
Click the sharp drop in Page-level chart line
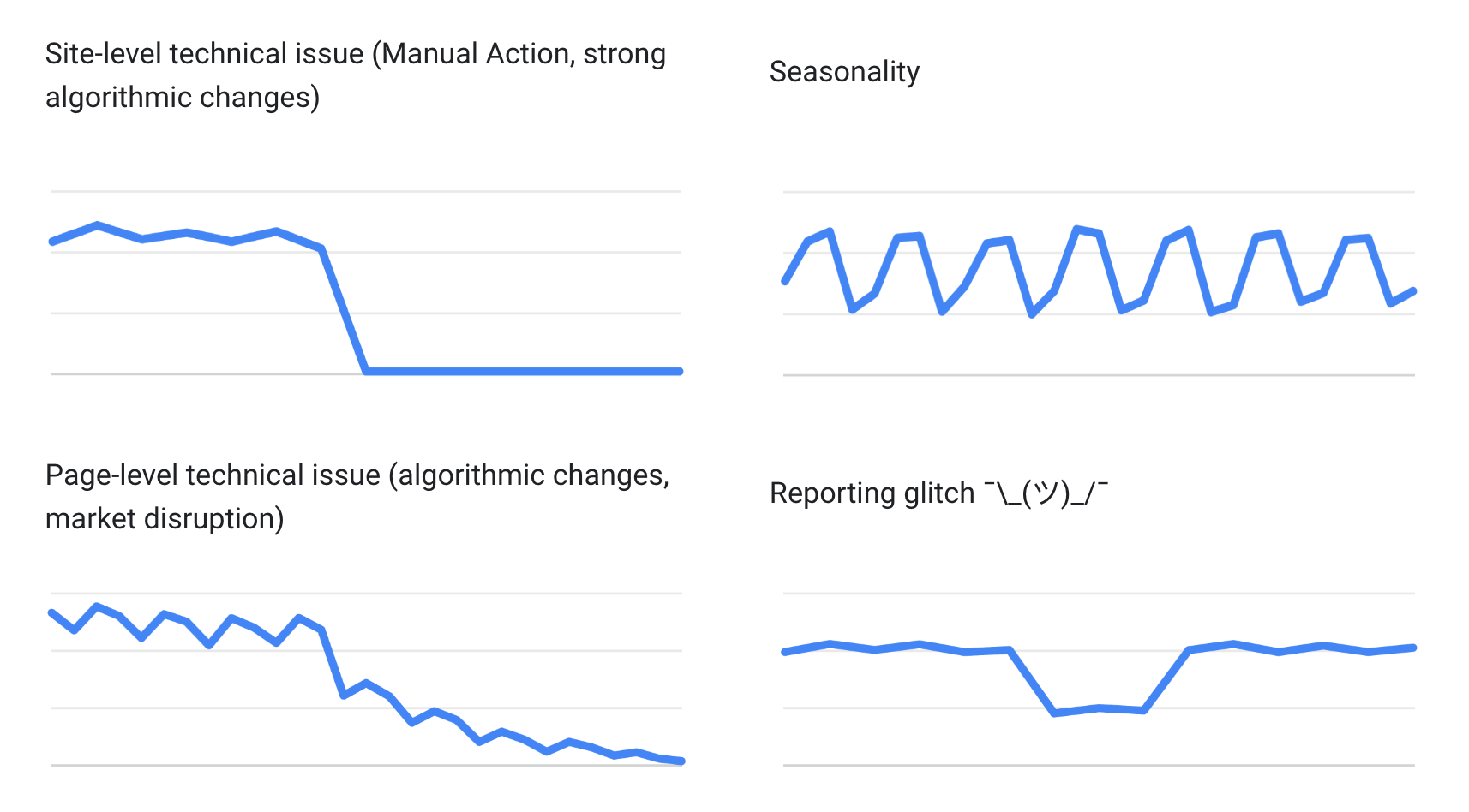pos(333,662)
